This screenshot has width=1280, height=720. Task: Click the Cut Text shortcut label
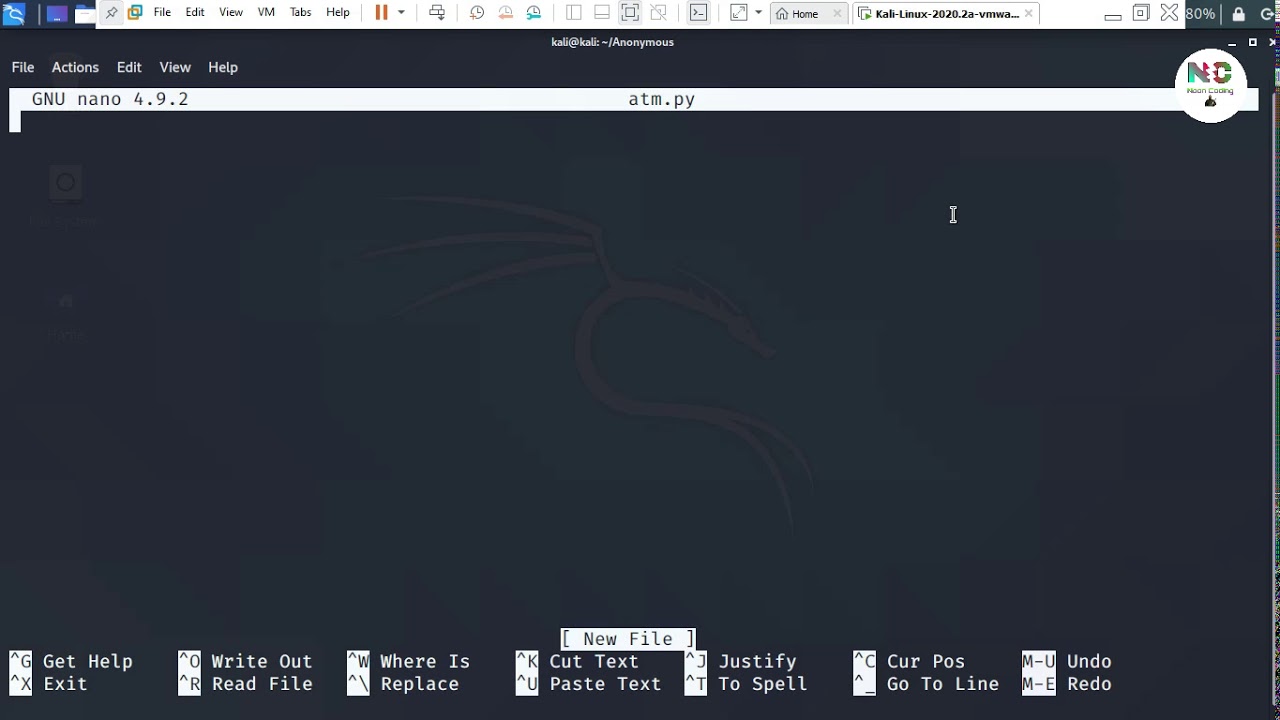(594, 661)
